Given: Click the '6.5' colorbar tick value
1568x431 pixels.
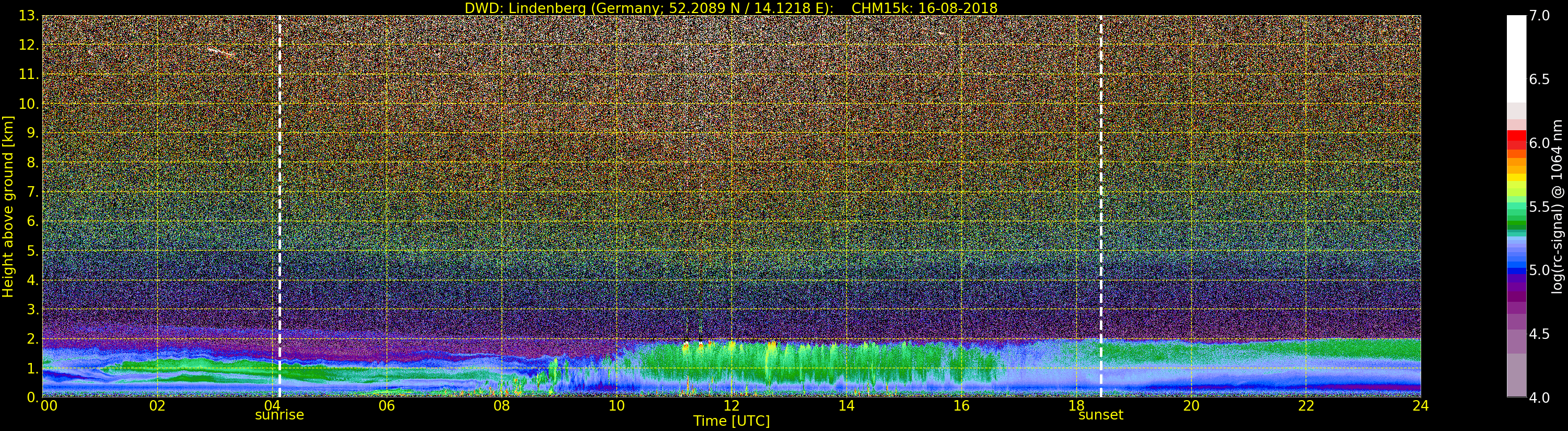Looking at the screenshot, I should (x=1539, y=80).
